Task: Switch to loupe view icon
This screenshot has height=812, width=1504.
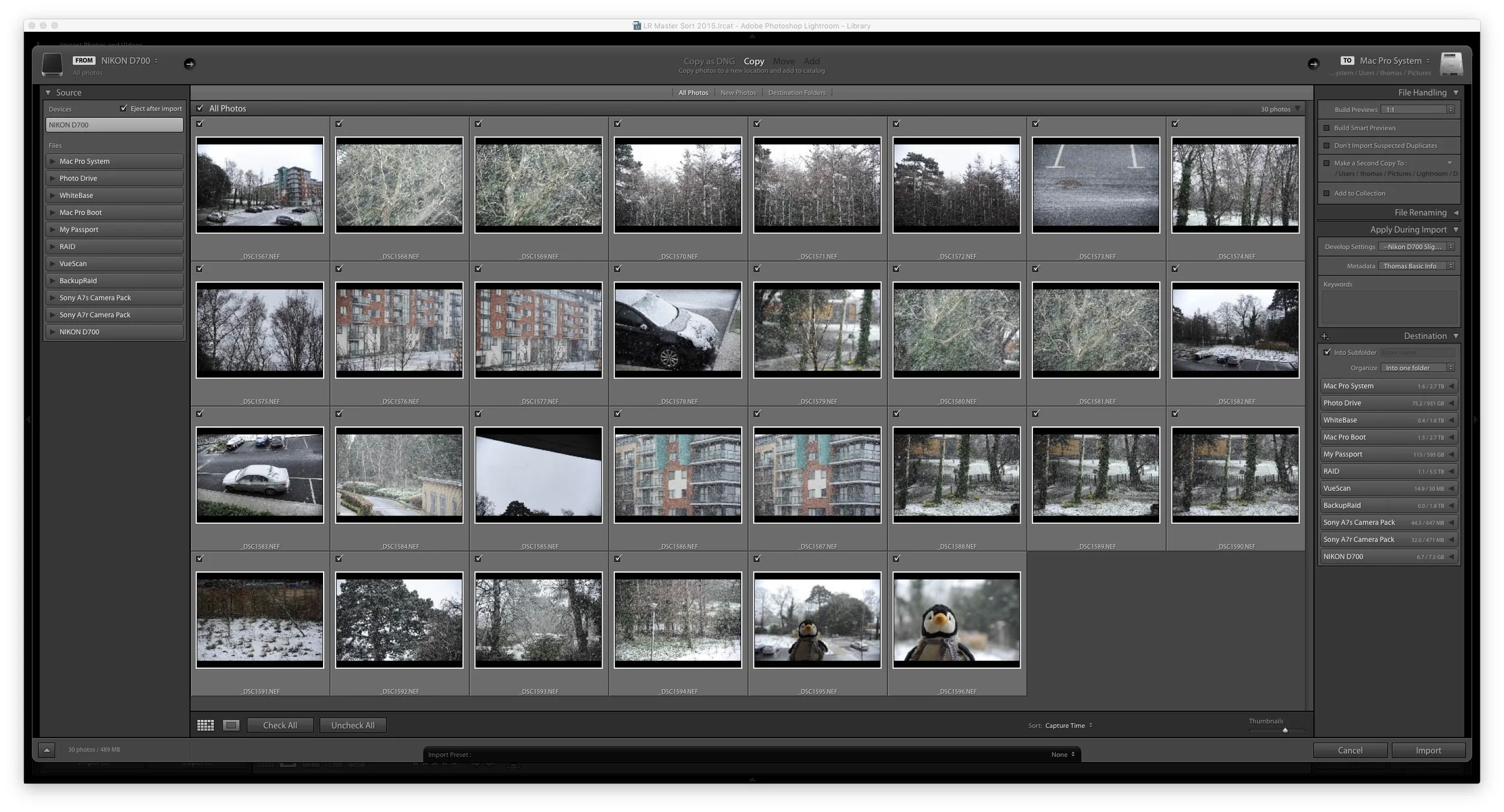Action: [x=231, y=725]
